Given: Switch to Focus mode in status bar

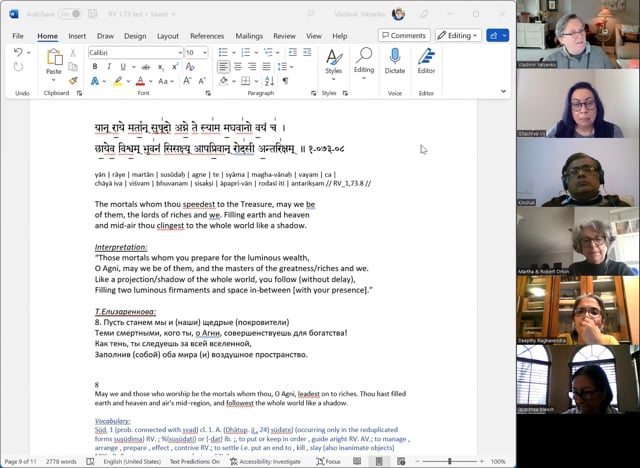Looking at the screenshot, I should click(x=329, y=461).
